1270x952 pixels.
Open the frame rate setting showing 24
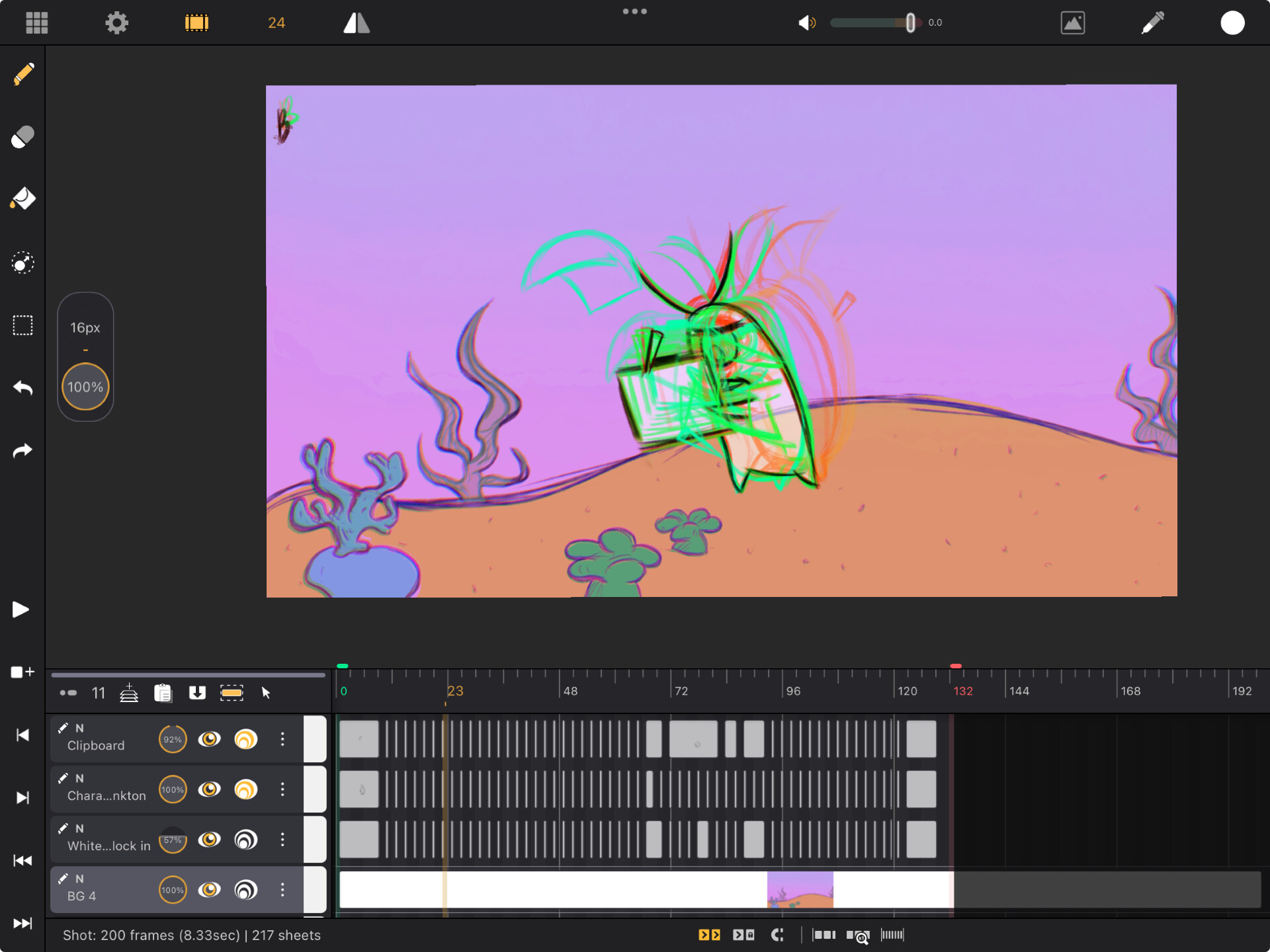[275, 22]
